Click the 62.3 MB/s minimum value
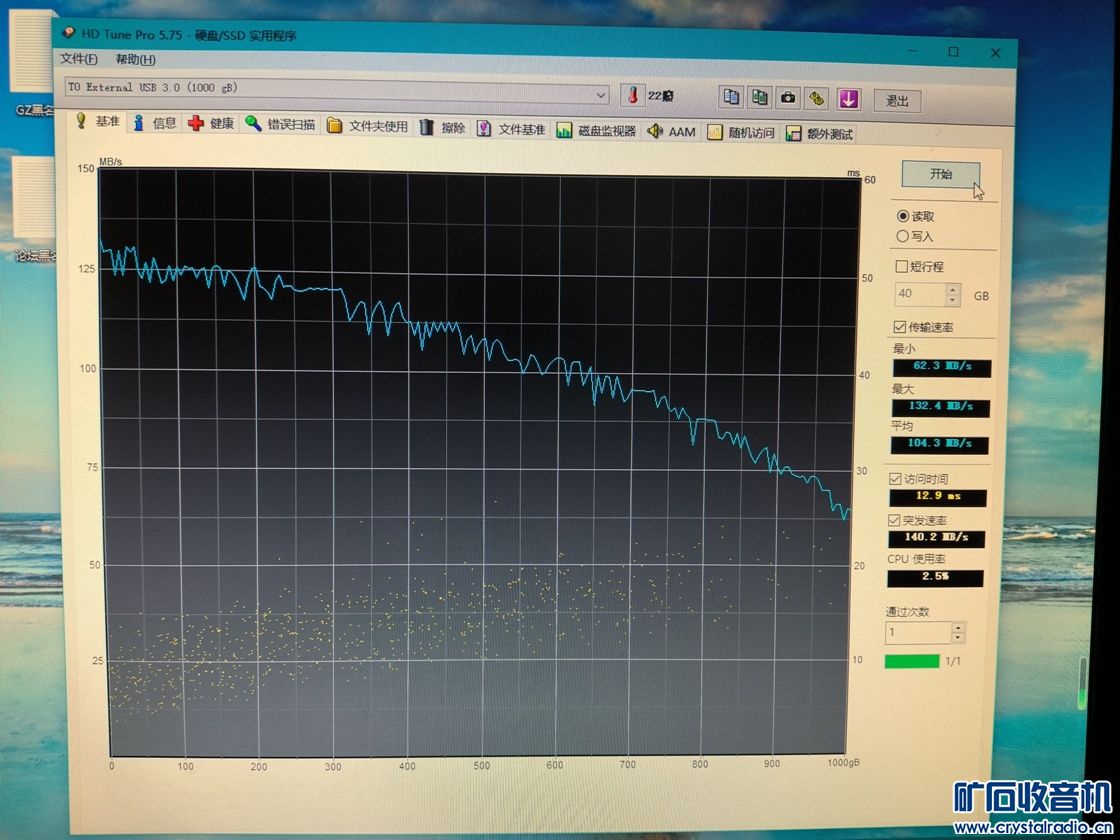Image resolution: width=1120 pixels, height=840 pixels. pos(942,367)
